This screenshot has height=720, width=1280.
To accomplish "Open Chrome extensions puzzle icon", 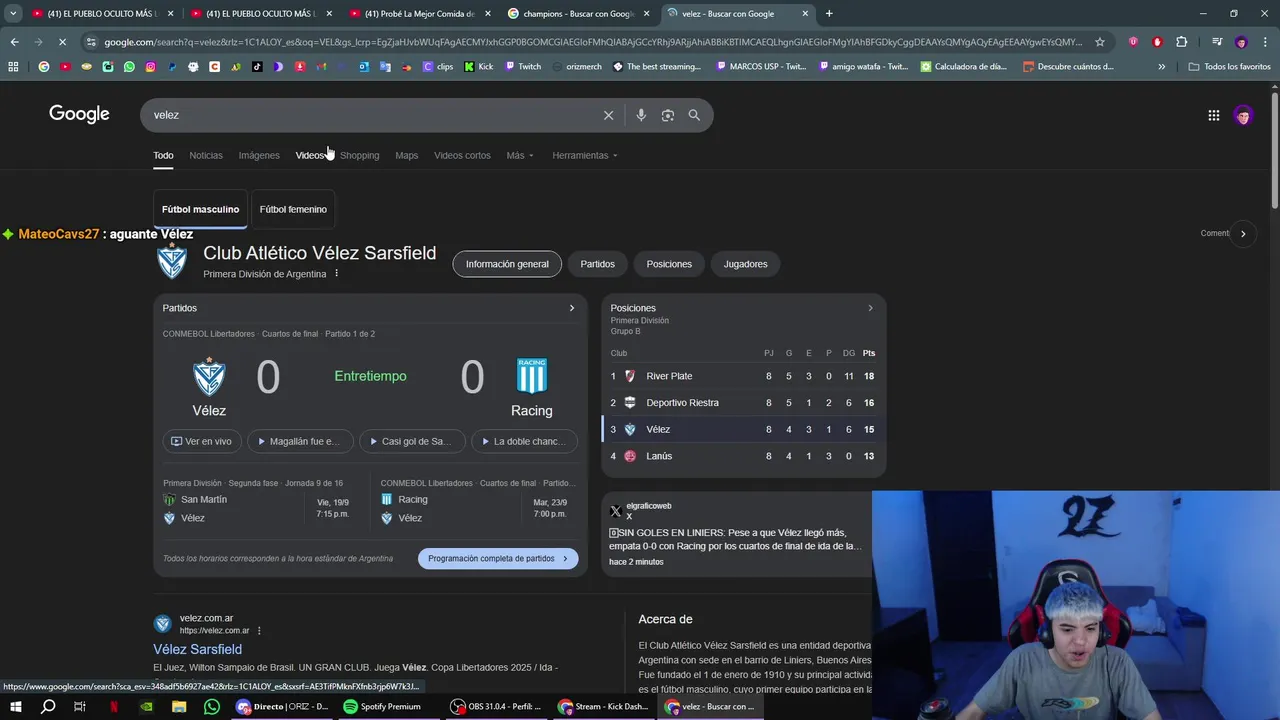I will pyautogui.click(x=1181, y=42).
